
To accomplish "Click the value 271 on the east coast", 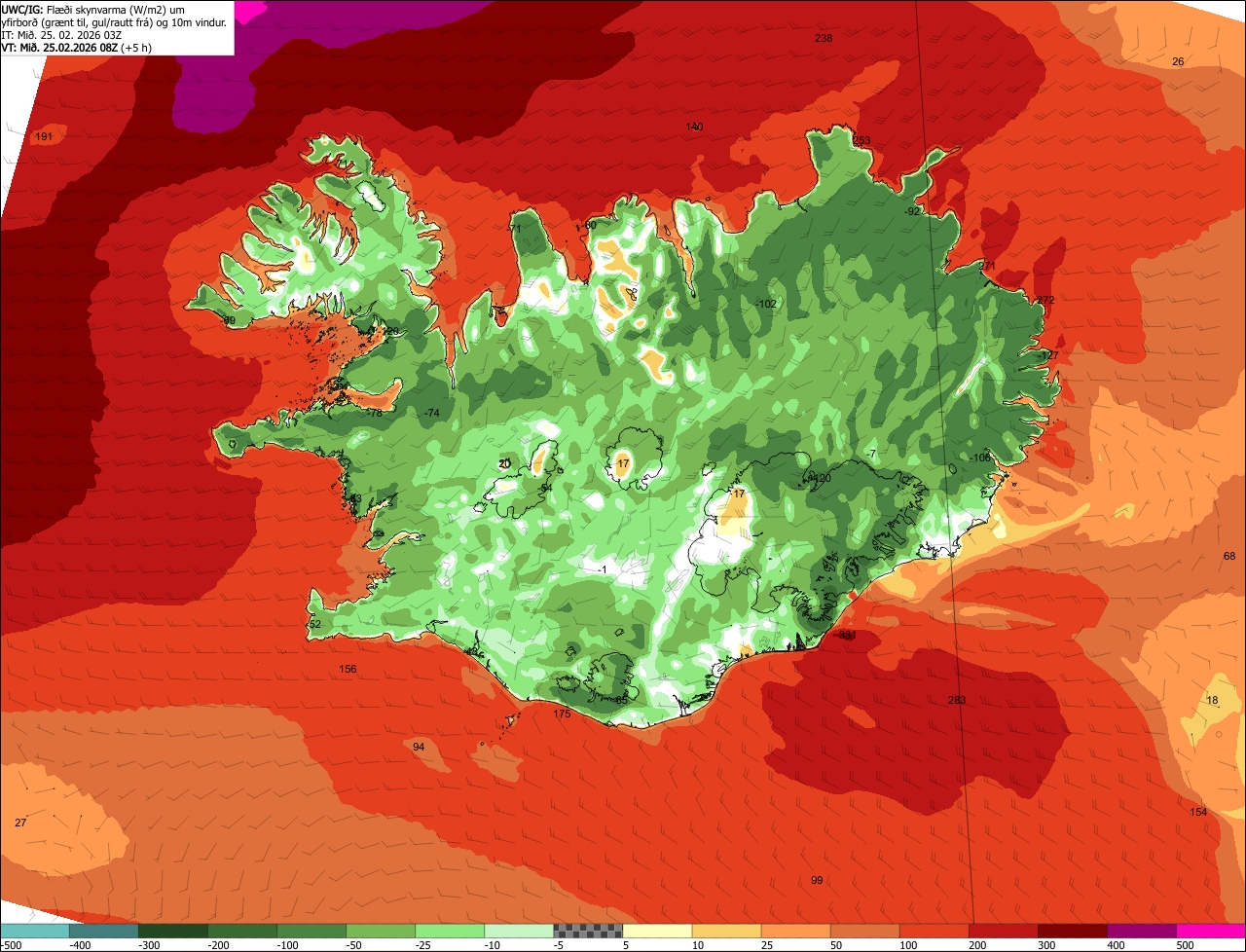I will 988,265.
